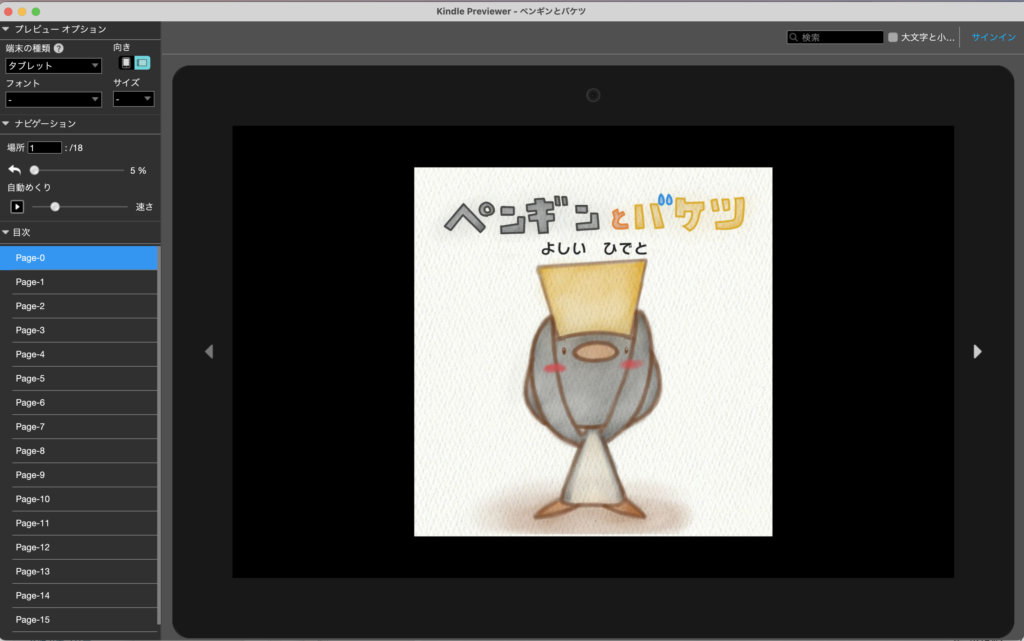Go to next page arrow
This screenshot has height=641, width=1024.
point(977,352)
